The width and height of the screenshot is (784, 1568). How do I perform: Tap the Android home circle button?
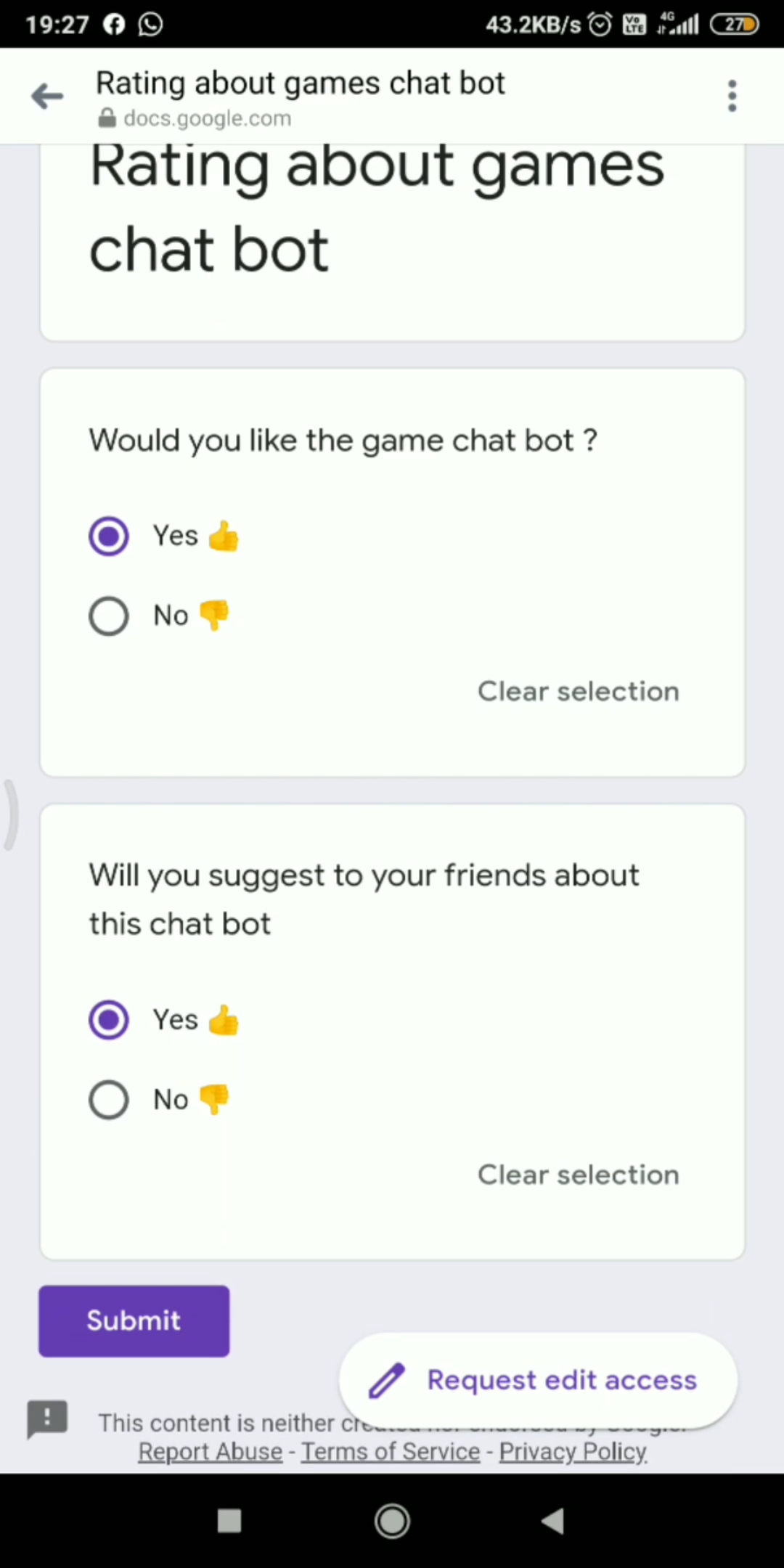coord(392,1521)
